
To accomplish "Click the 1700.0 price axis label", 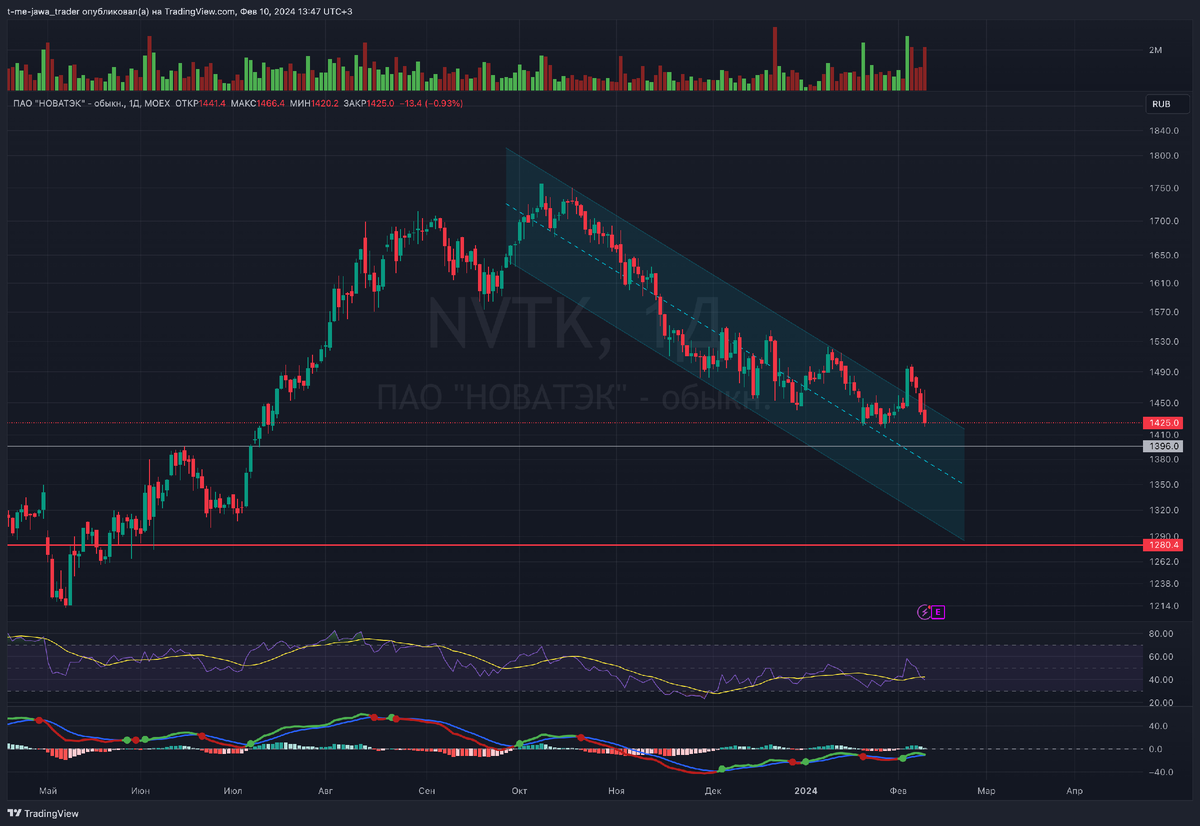I will pos(1165,221).
